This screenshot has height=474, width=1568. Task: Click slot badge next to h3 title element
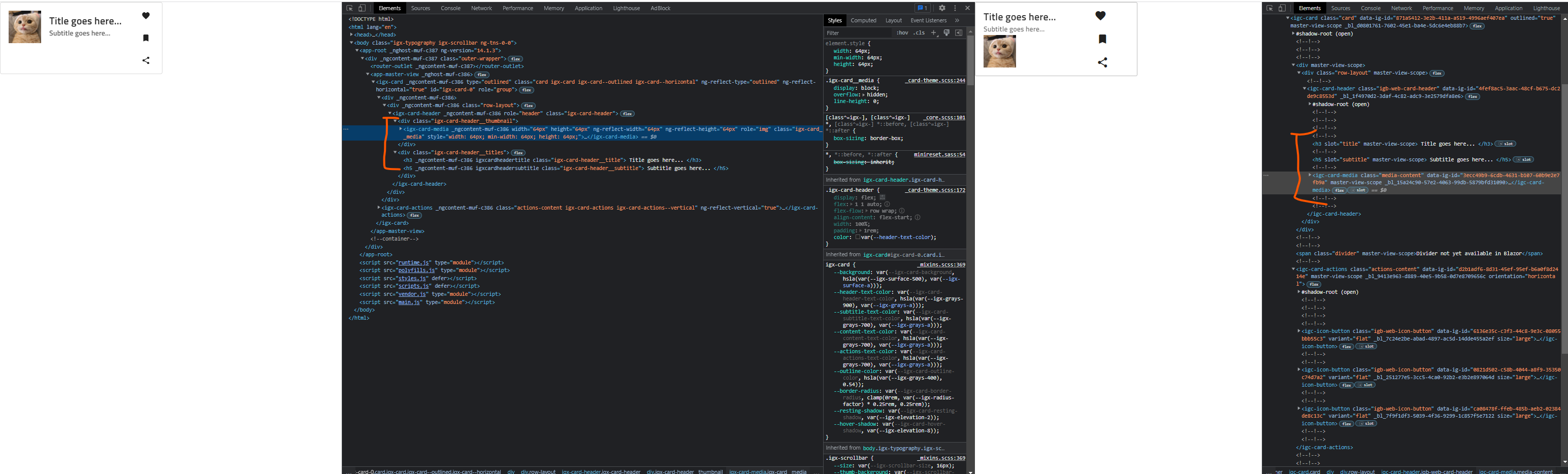(1507, 144)
